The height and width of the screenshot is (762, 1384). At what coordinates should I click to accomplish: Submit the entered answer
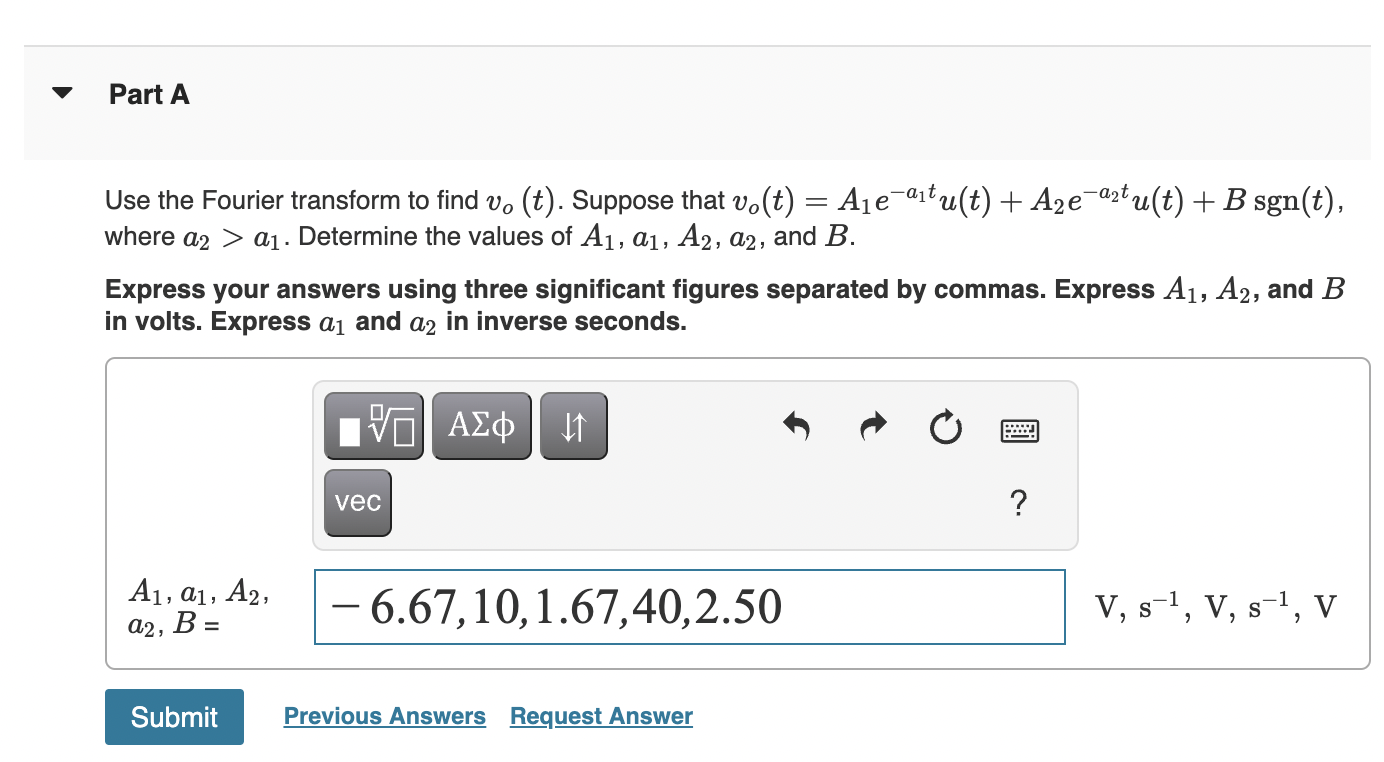tap(174, 717)
